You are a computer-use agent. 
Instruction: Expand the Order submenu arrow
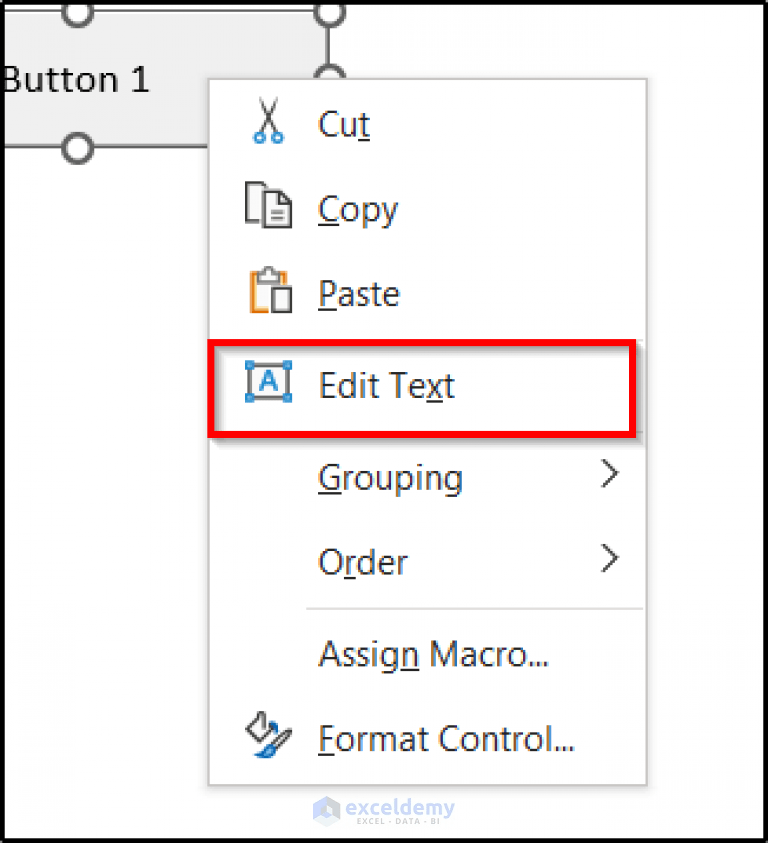(611, 558)
